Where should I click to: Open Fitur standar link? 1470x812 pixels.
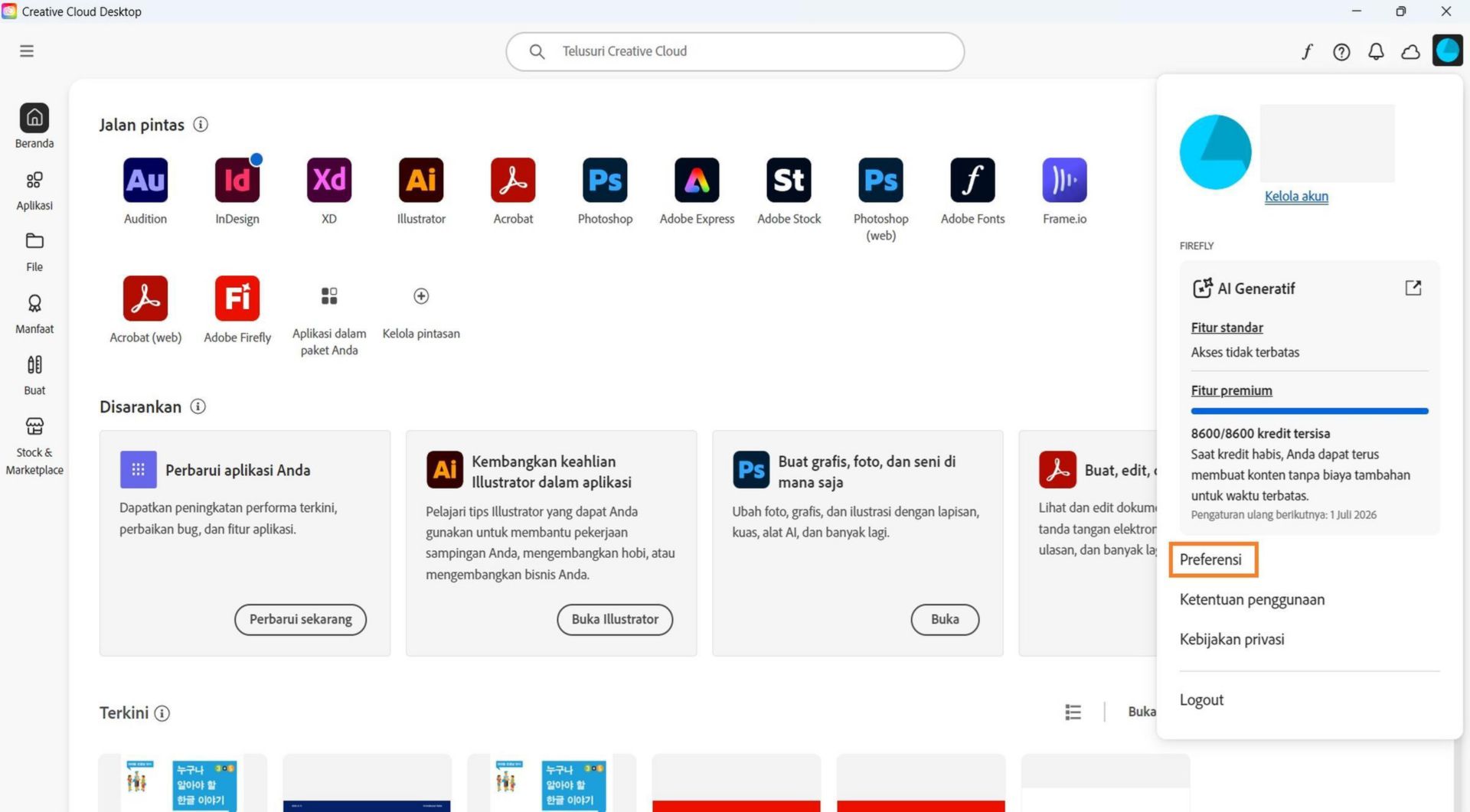[x=1227, y=328]
